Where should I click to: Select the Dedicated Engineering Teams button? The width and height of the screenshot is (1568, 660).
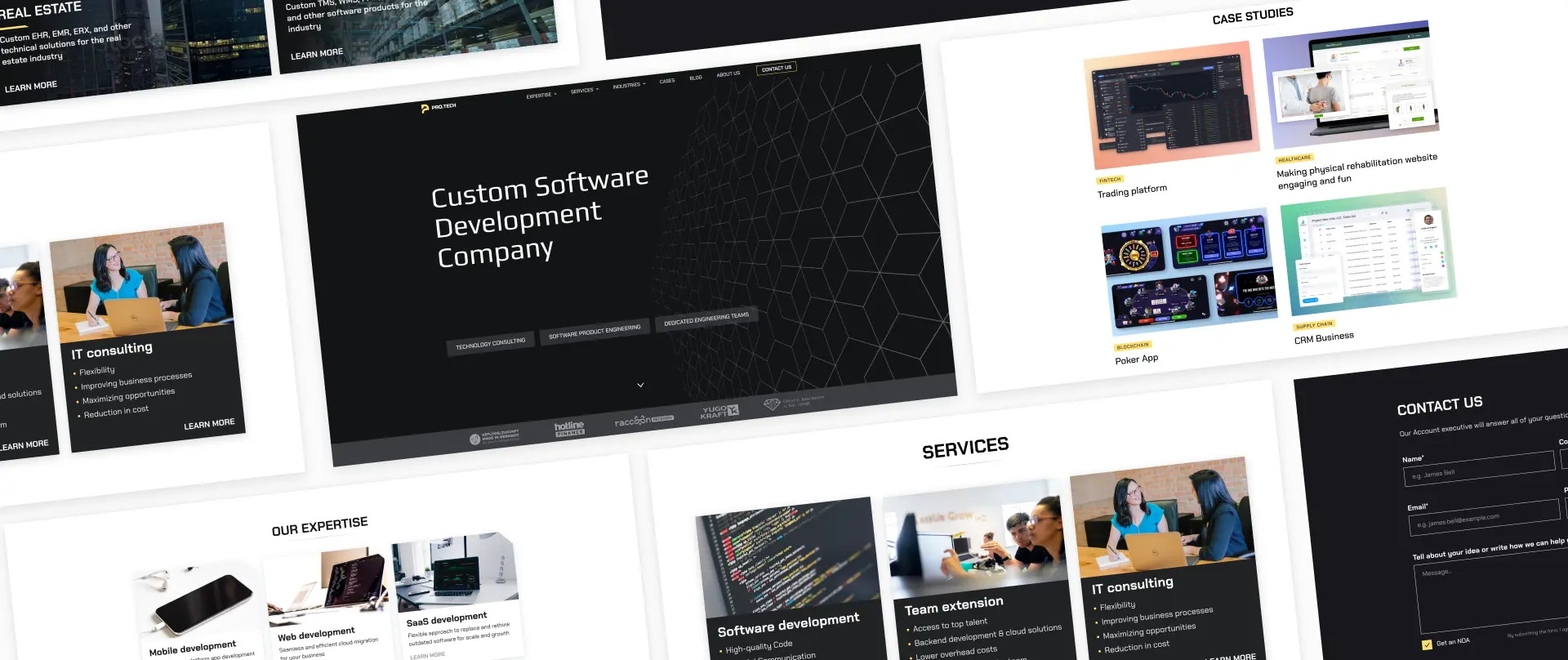click(706, 319)
